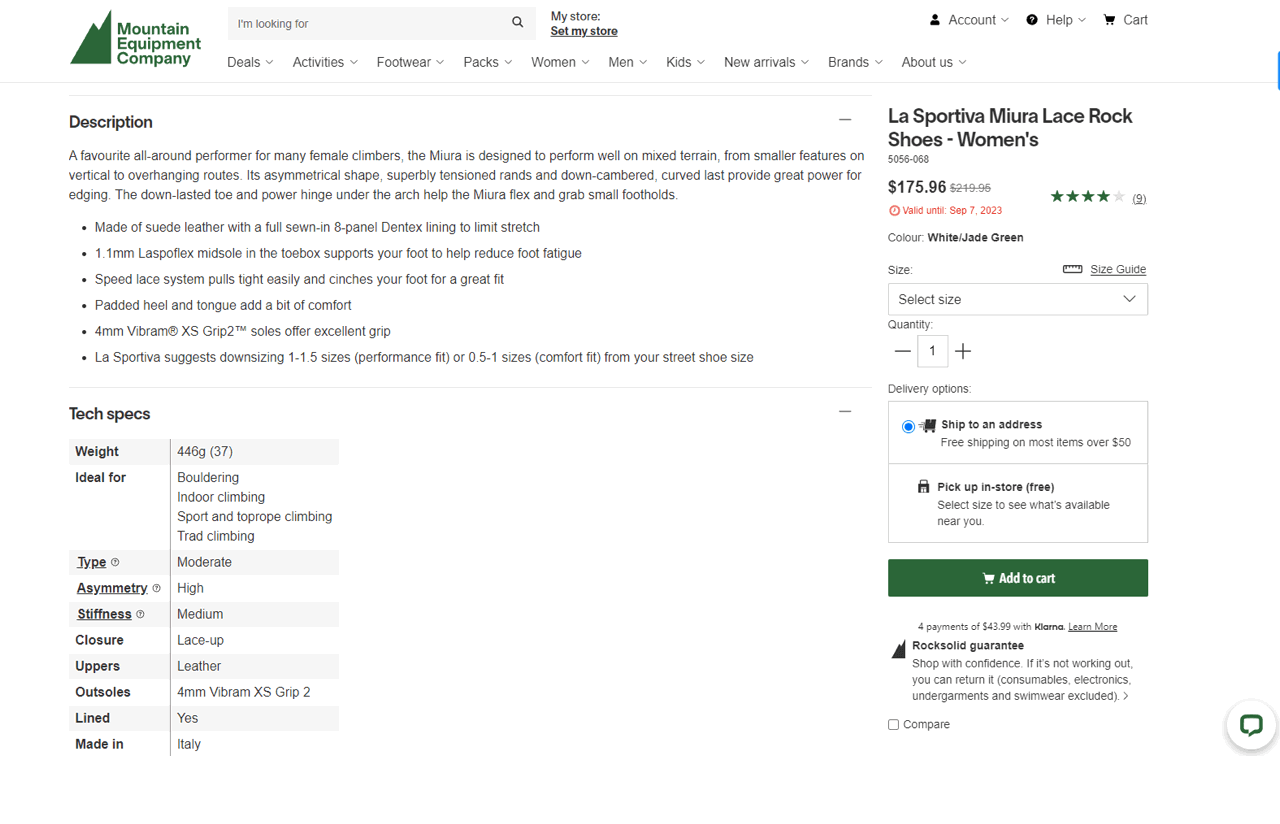Screen dimensions: 1280x824
Task: Select Ship to an address option
Action: tap(908, 427)
